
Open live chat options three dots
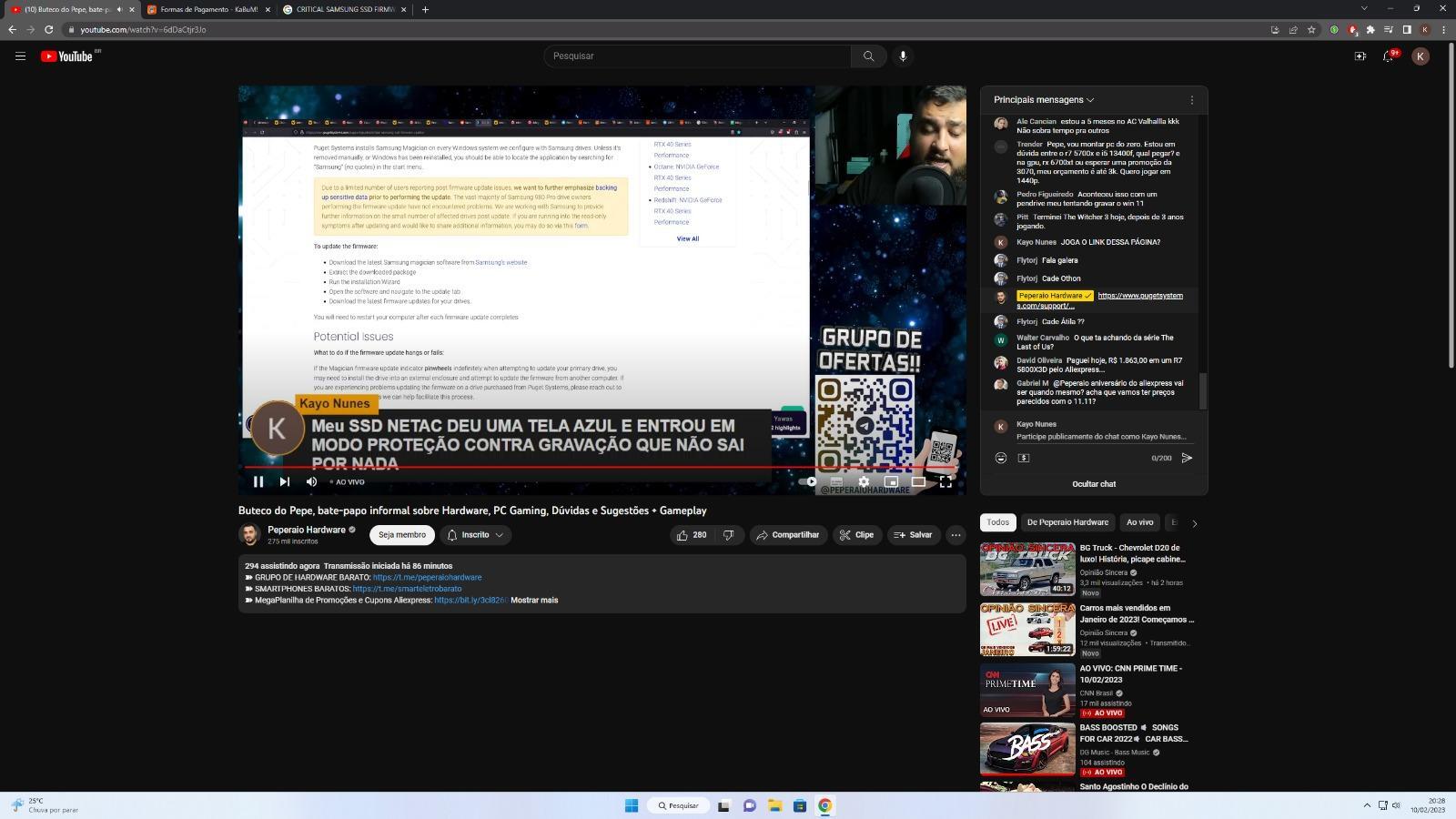1192,100
